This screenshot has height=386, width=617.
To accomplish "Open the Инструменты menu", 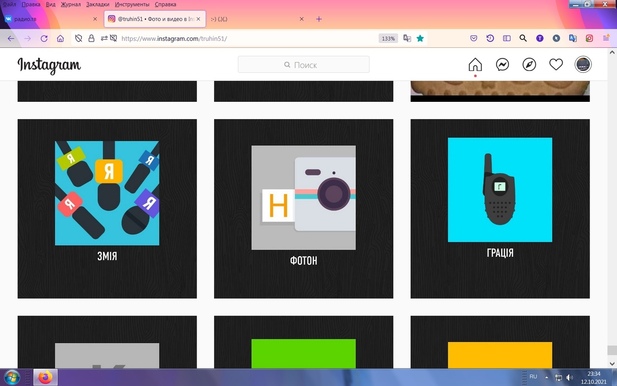I will [x=132, y=4].
